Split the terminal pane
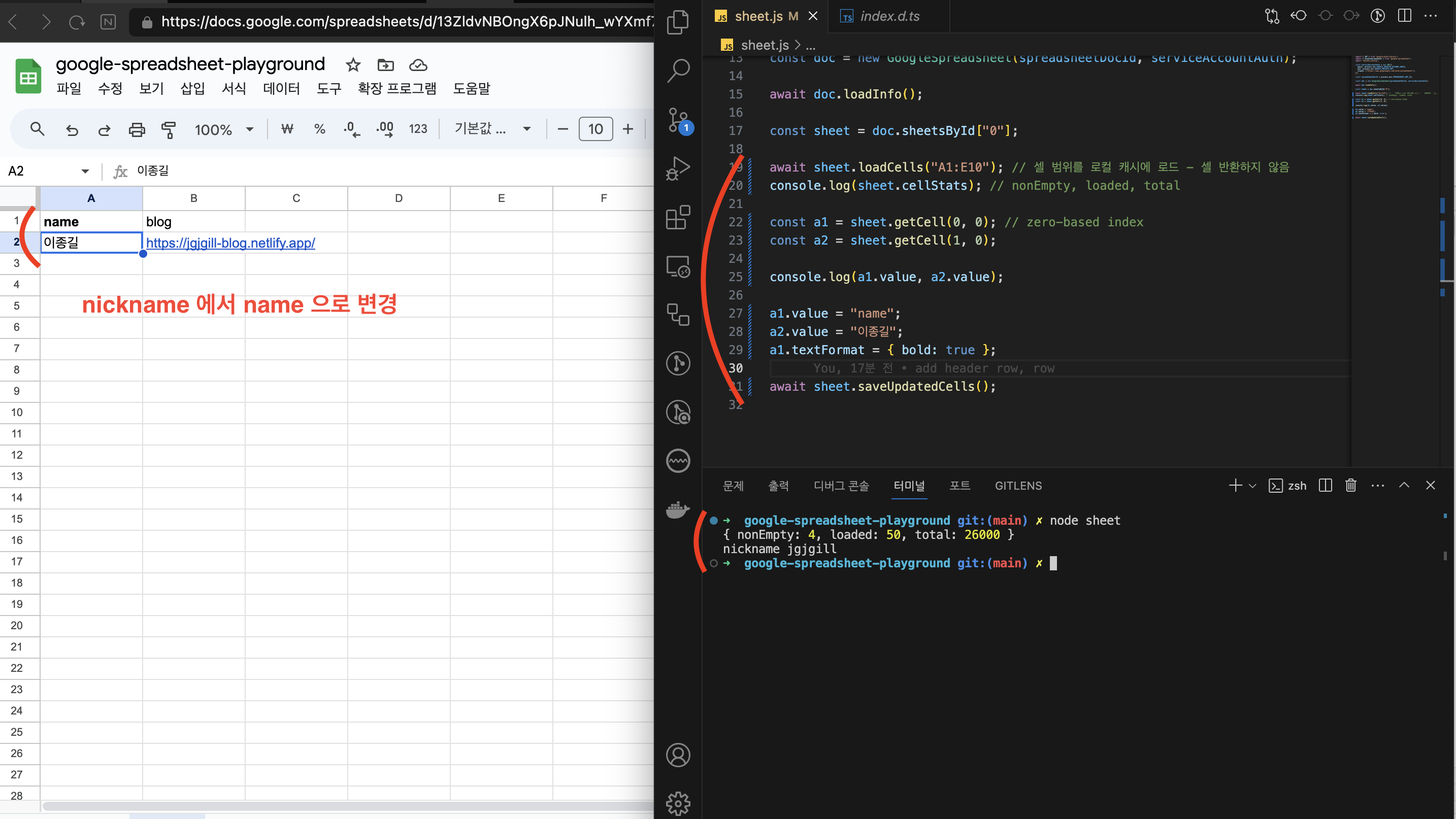 point(1325,485)
